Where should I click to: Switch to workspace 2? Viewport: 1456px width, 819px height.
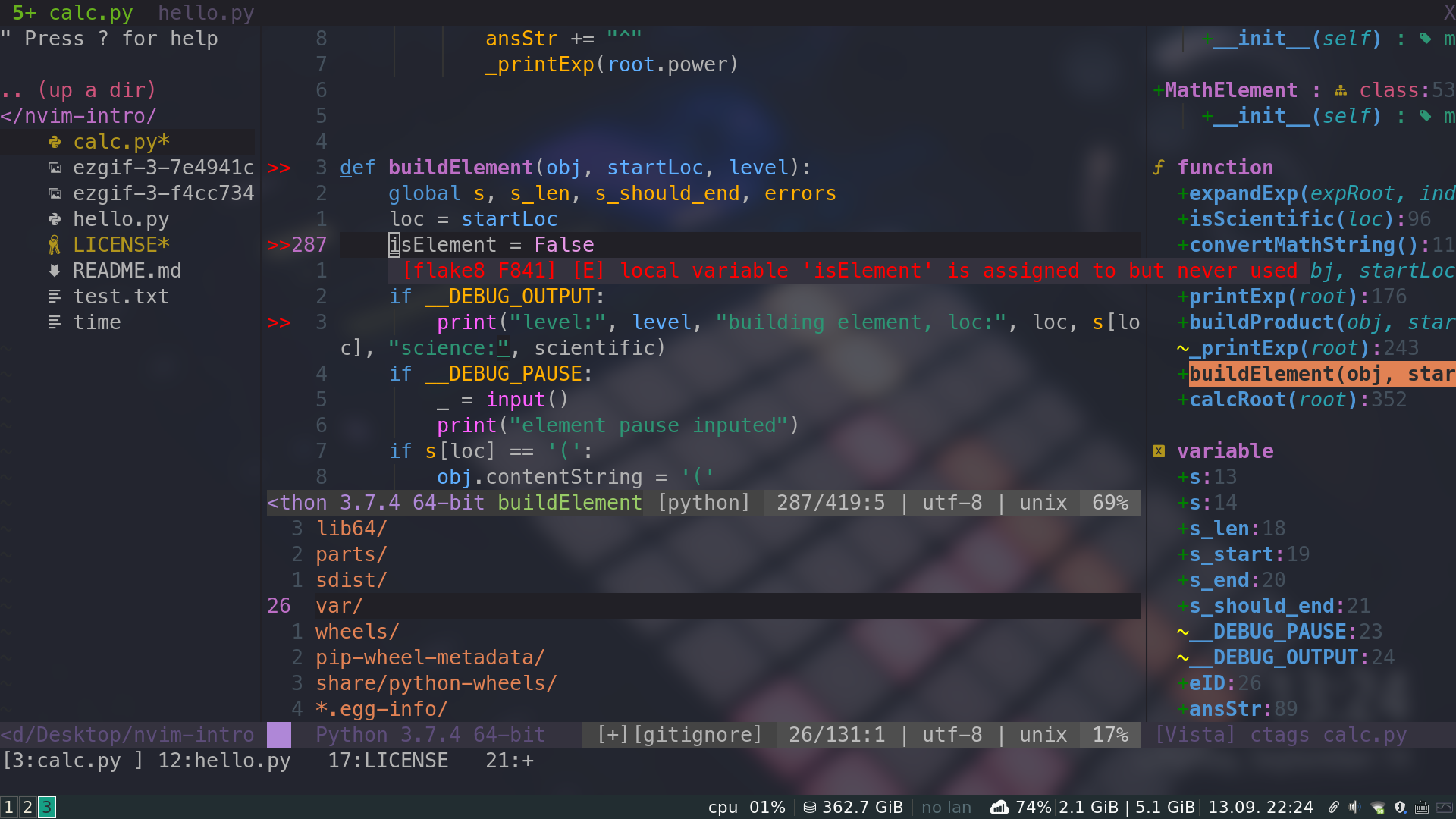click(27, 807)
